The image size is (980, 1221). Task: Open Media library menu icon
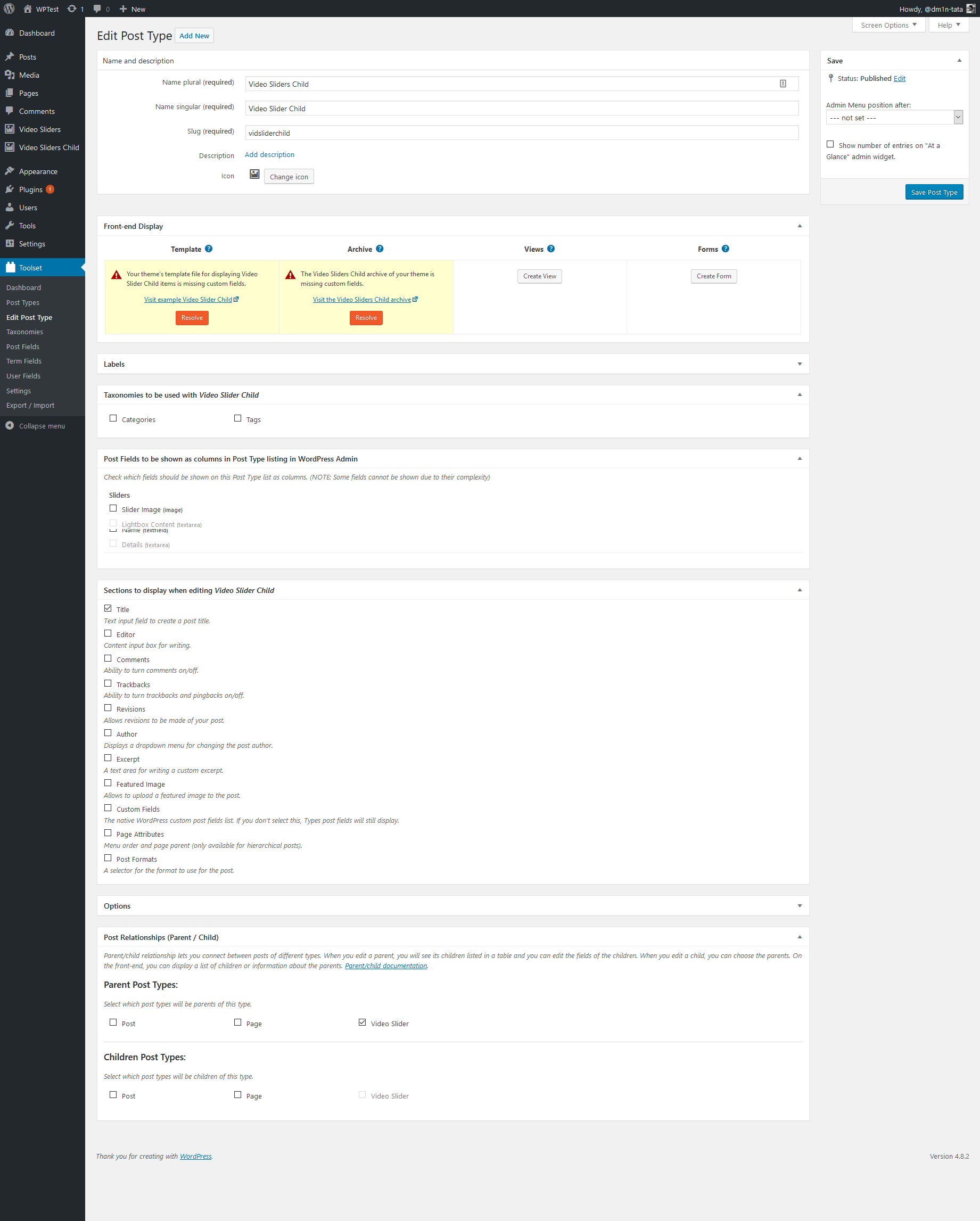point(10,75)
